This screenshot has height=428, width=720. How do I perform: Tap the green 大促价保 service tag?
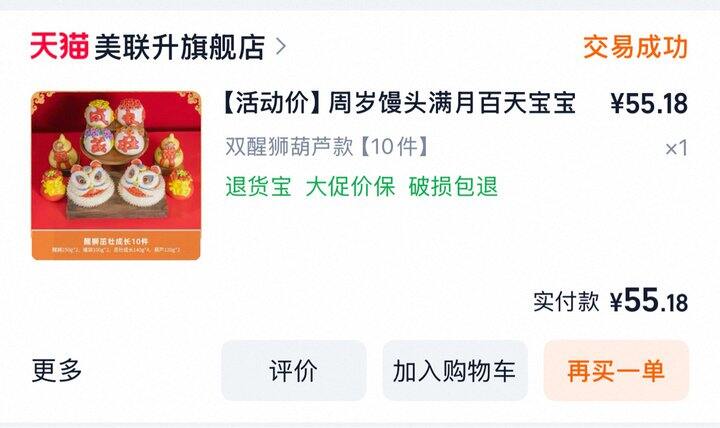[350, 186]
